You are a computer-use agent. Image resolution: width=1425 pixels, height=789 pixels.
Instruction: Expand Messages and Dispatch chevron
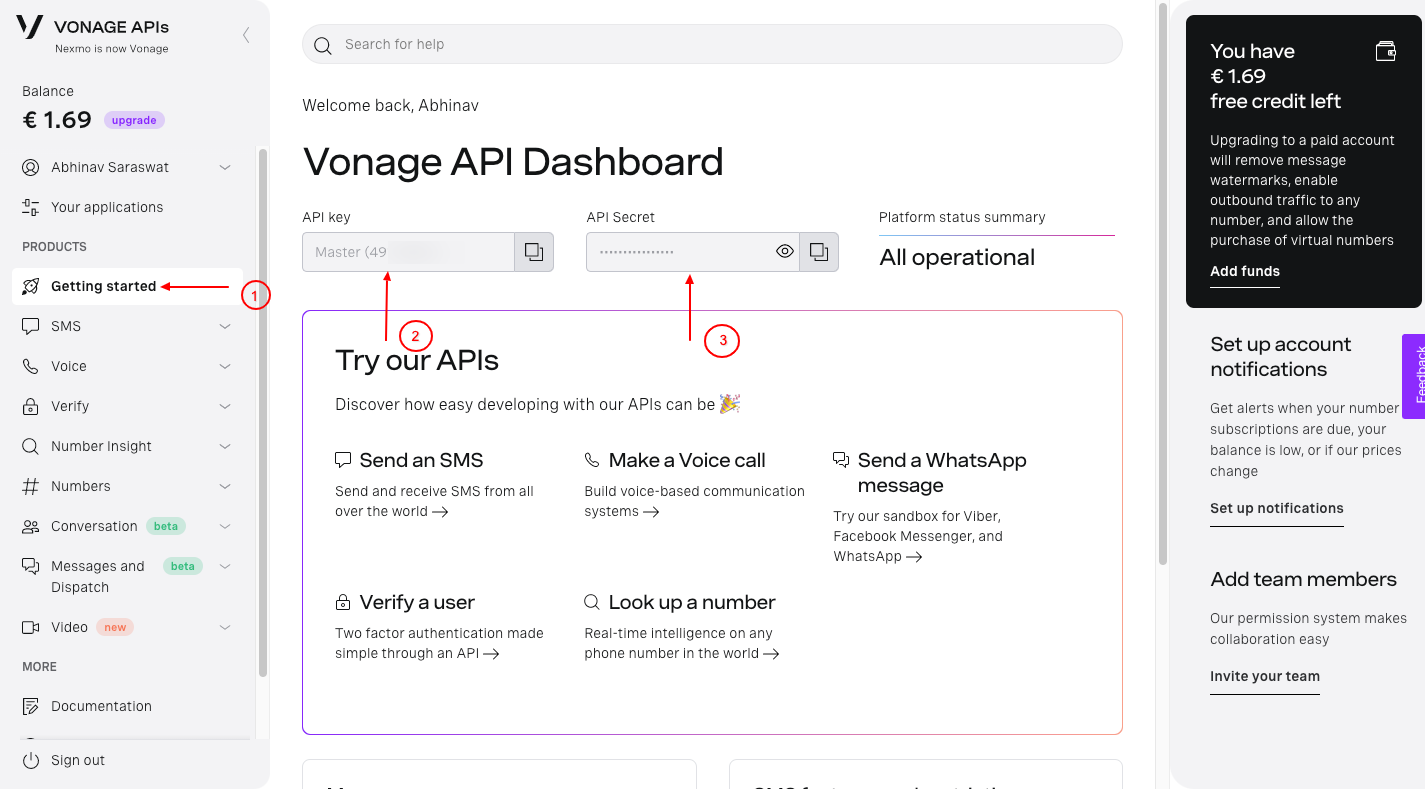(225, 566)
